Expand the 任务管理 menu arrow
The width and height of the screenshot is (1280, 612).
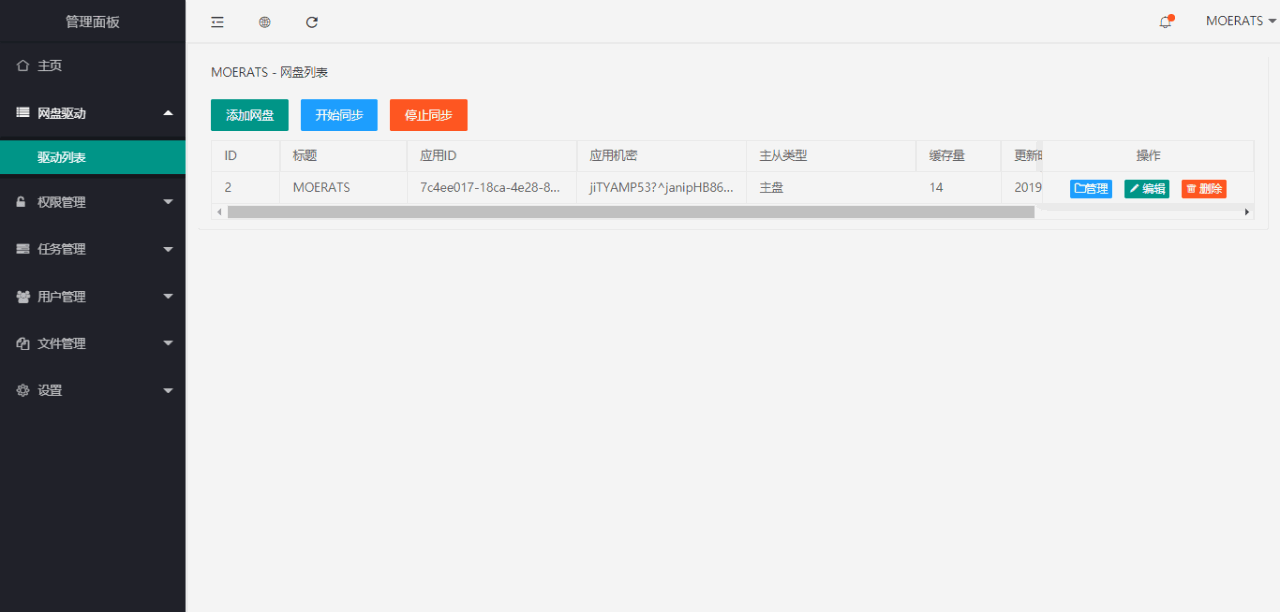(168, 250)
